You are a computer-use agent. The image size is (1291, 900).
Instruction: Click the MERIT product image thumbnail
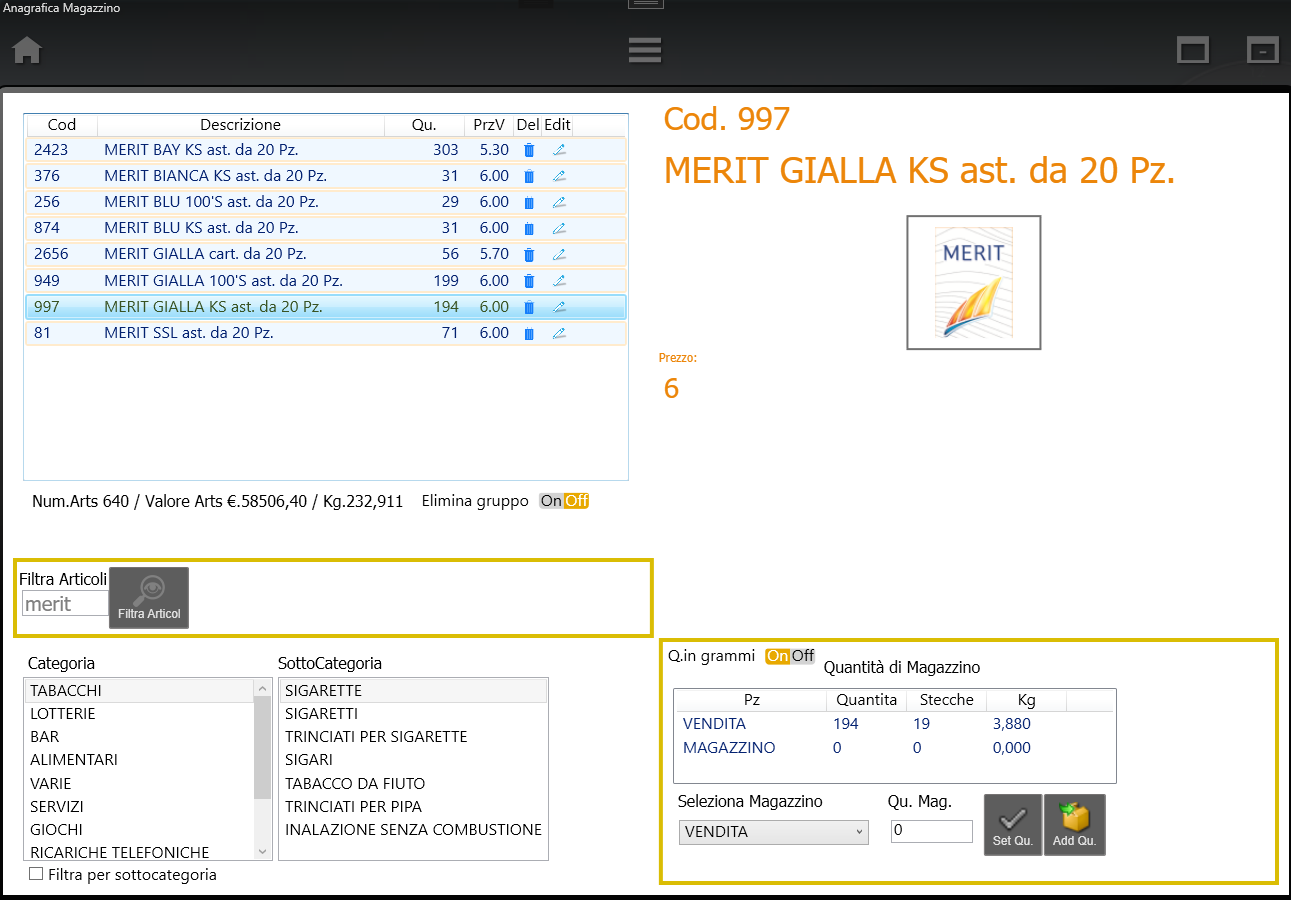[974, 282]
